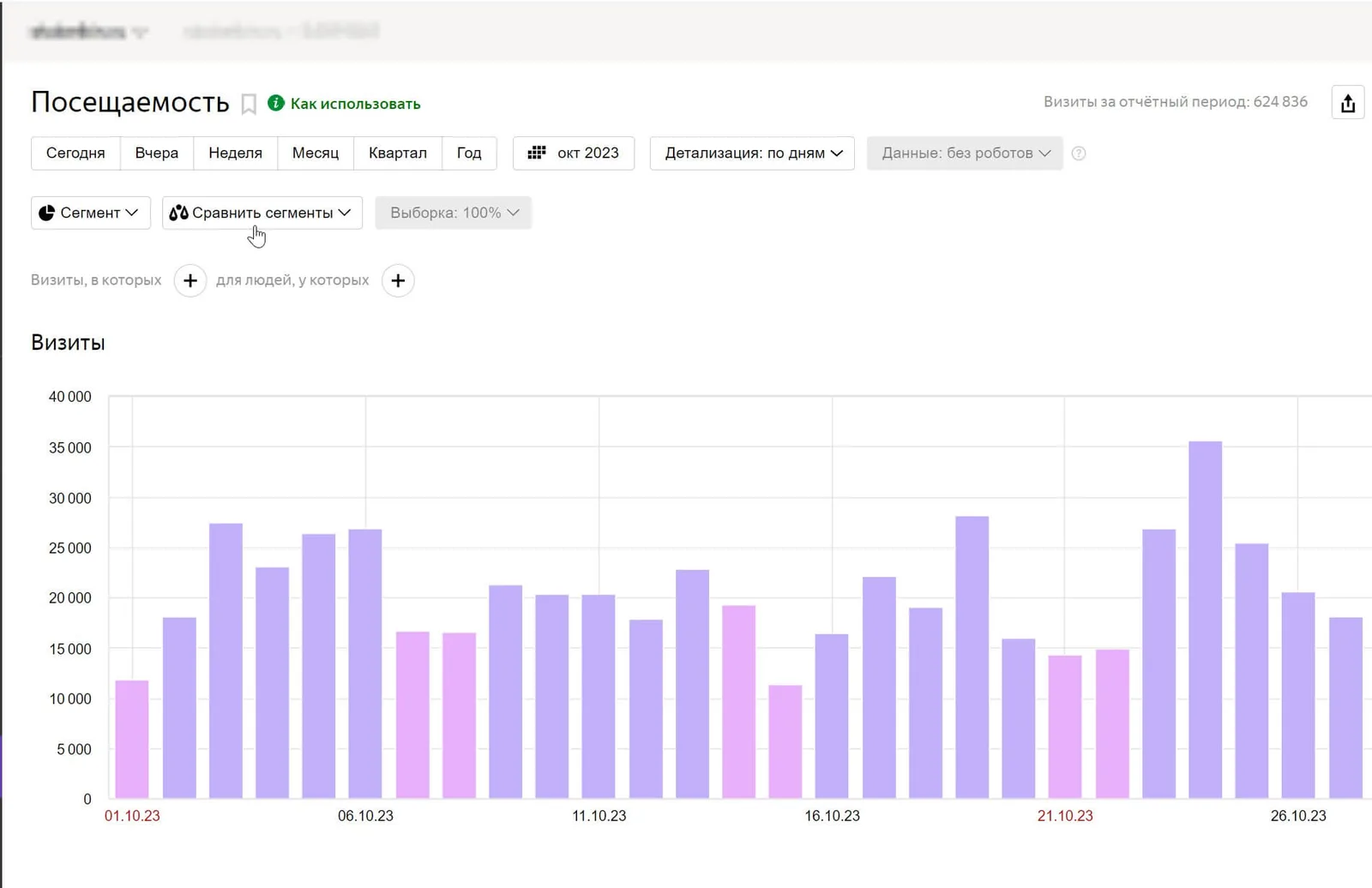
Task: Select the Сегодня period tab
Action: pyautogui.click(x=75, y=153)
